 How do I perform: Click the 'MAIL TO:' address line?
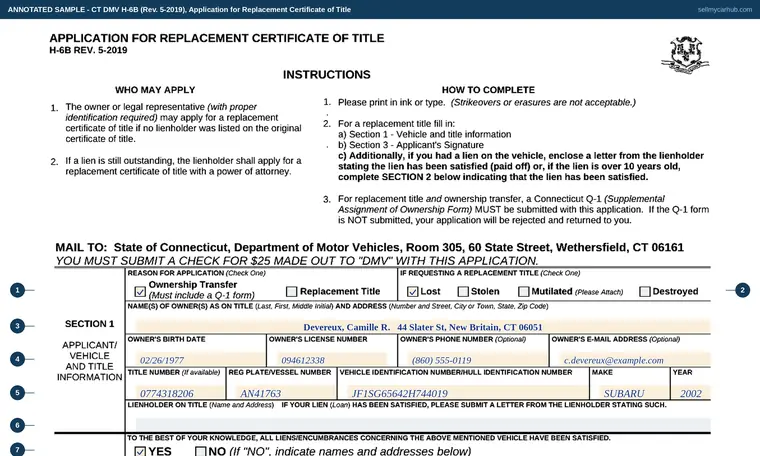[369, 248]
